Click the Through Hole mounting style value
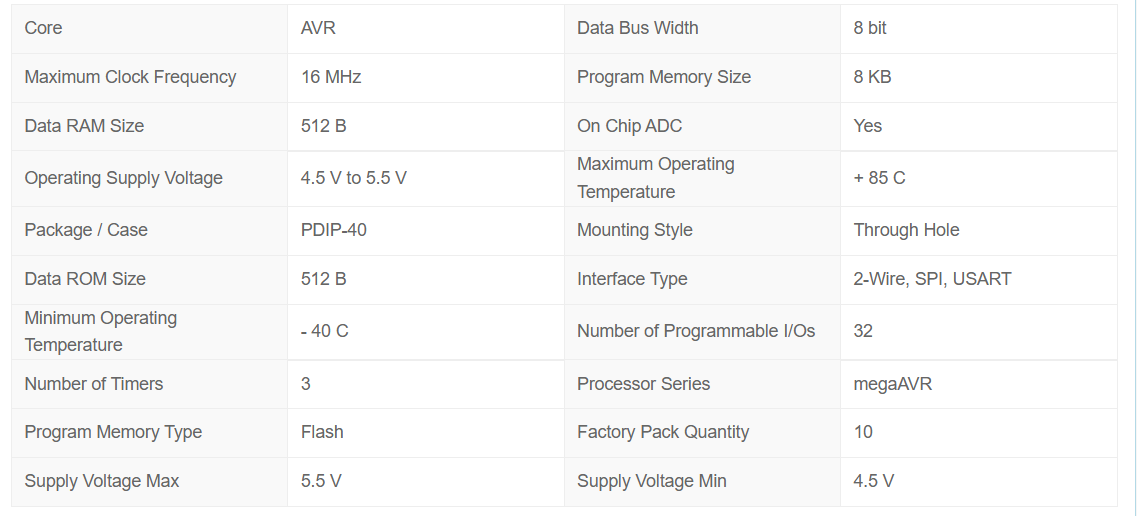1137x516 pixels. point(906,230)
